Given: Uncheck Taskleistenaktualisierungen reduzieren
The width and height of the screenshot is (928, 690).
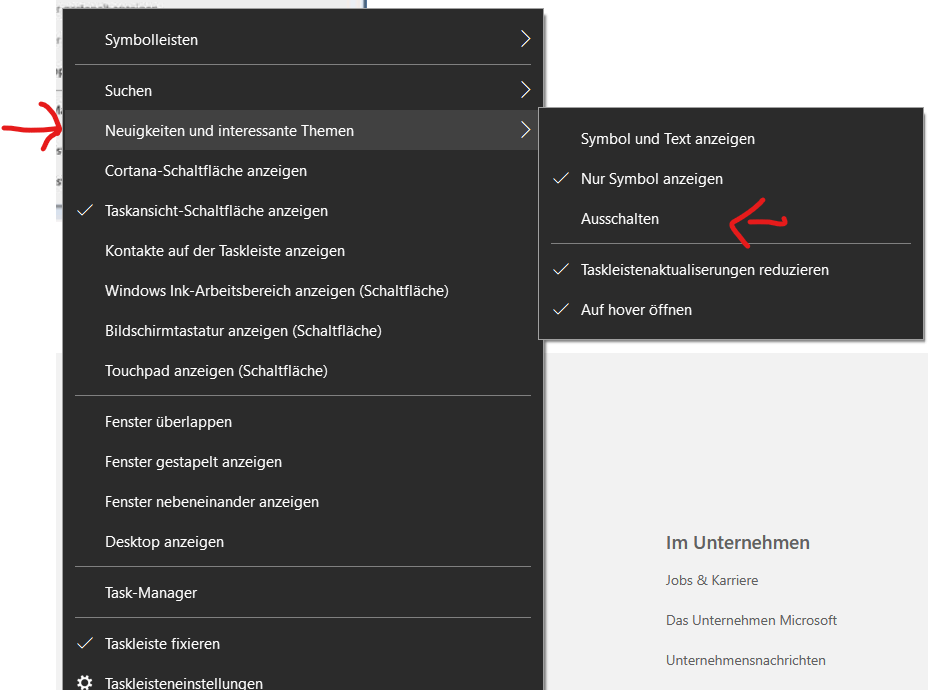Looking at the screenshot, I should click(x=731, y=270).
